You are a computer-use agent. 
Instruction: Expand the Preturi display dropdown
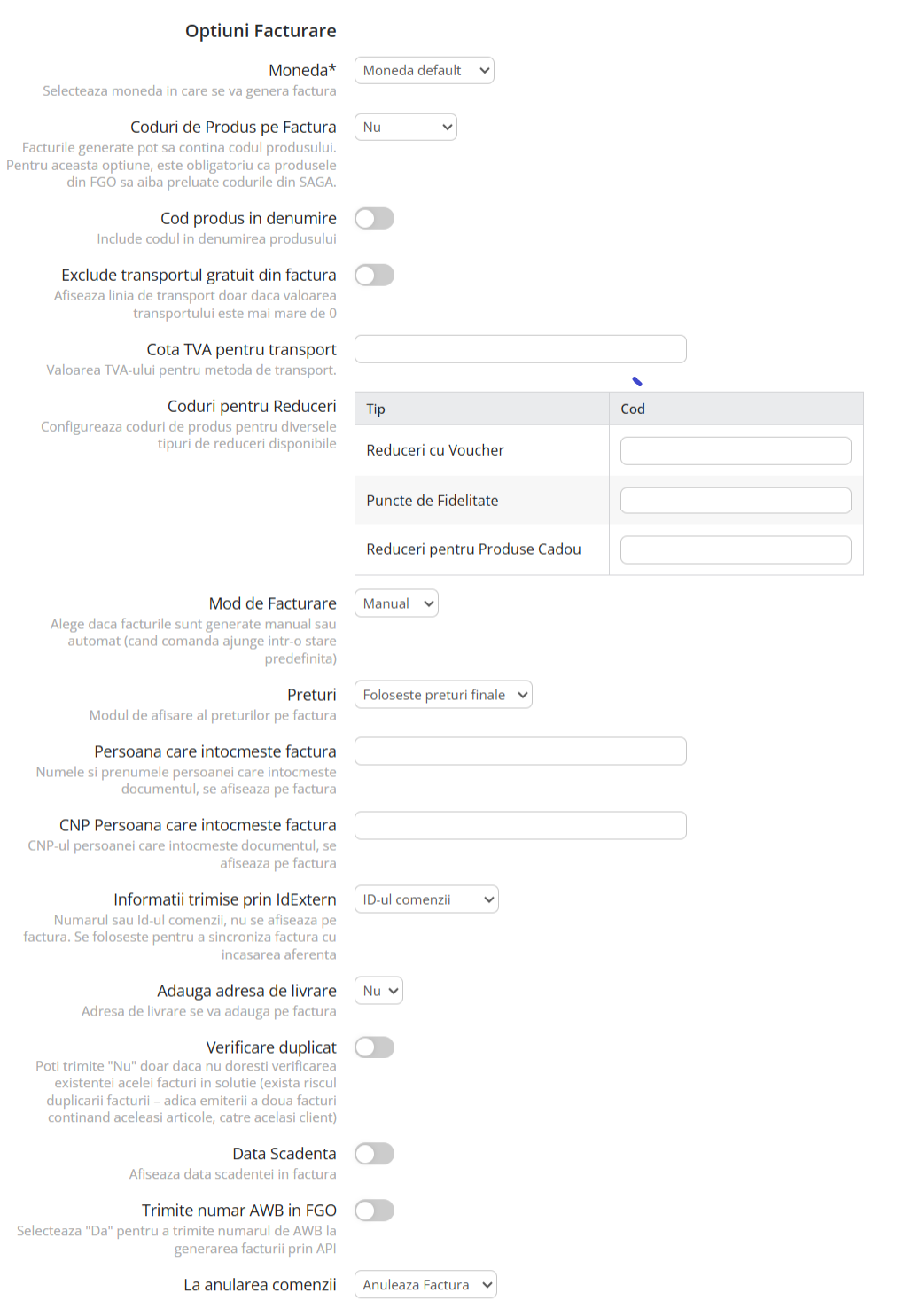pyautogui.click(x=443, y=696)
